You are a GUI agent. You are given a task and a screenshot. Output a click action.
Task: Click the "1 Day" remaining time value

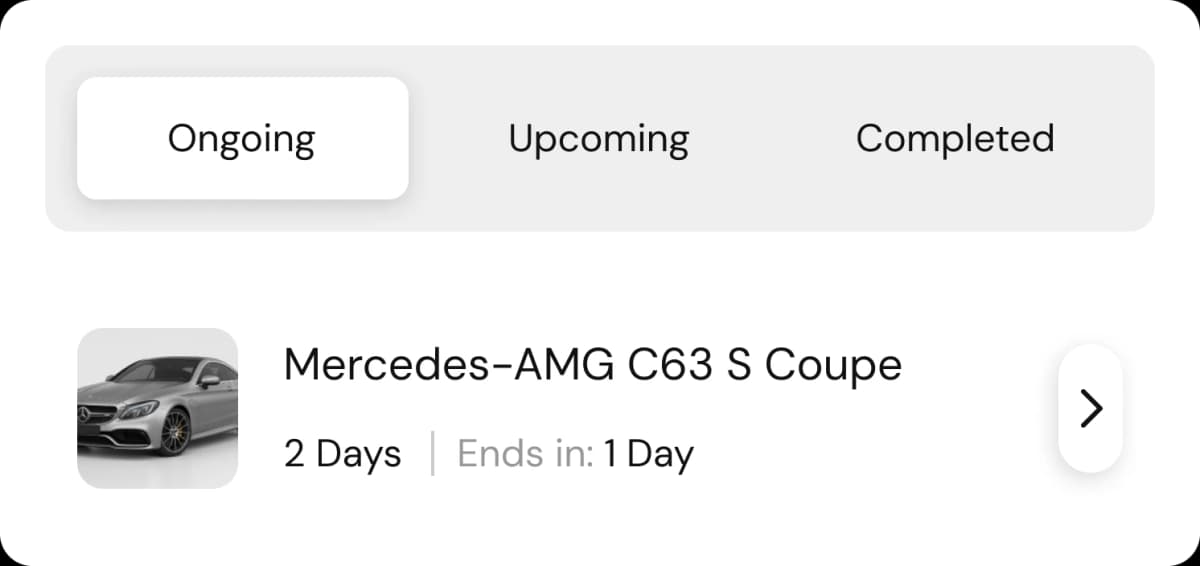[x=648, y=454]
